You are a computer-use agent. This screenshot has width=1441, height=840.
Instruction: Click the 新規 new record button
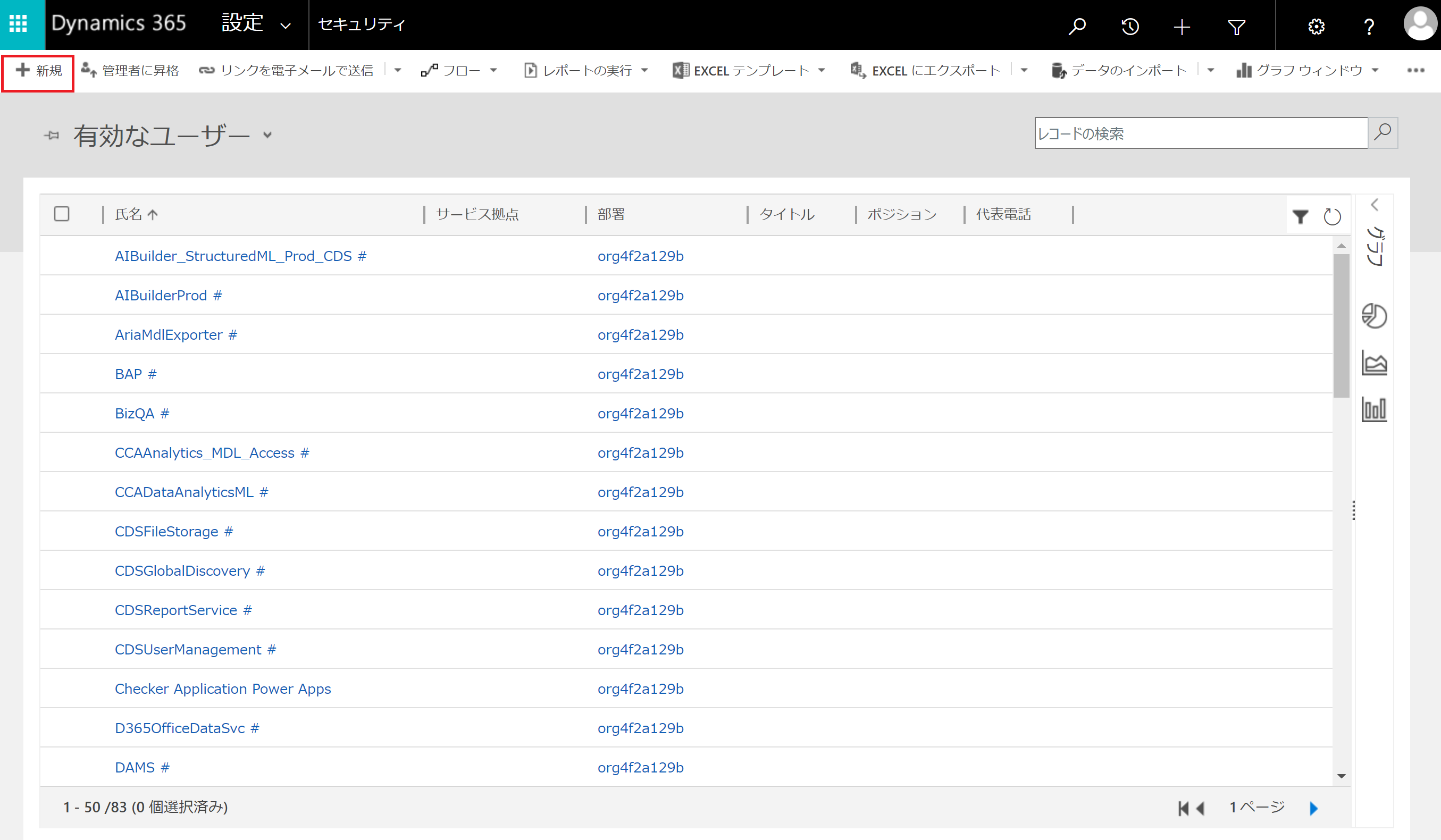pos(38,70)
